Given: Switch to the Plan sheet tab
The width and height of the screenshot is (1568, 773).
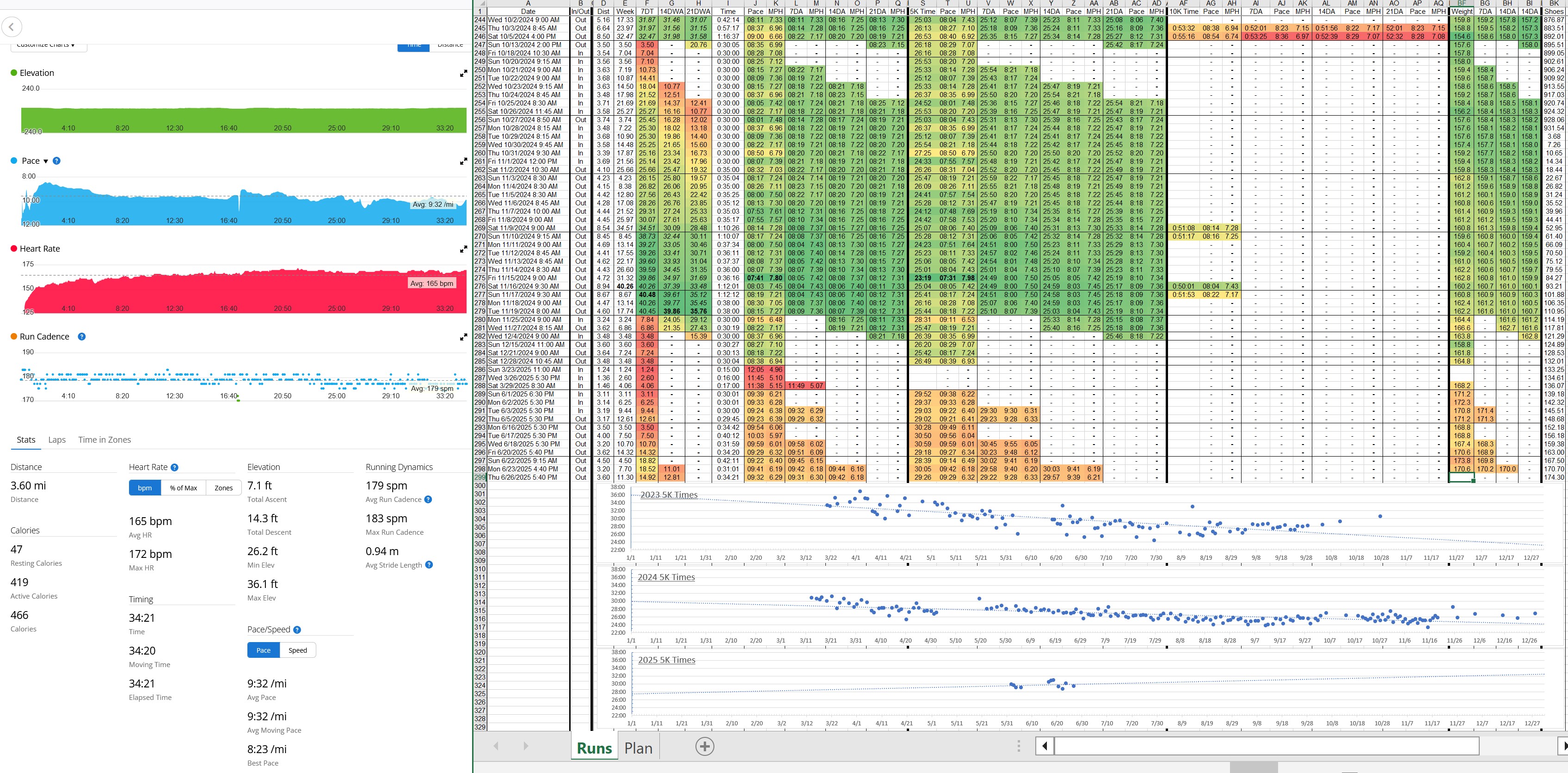Looking at the screenshot, I should [x=638, y=748].
